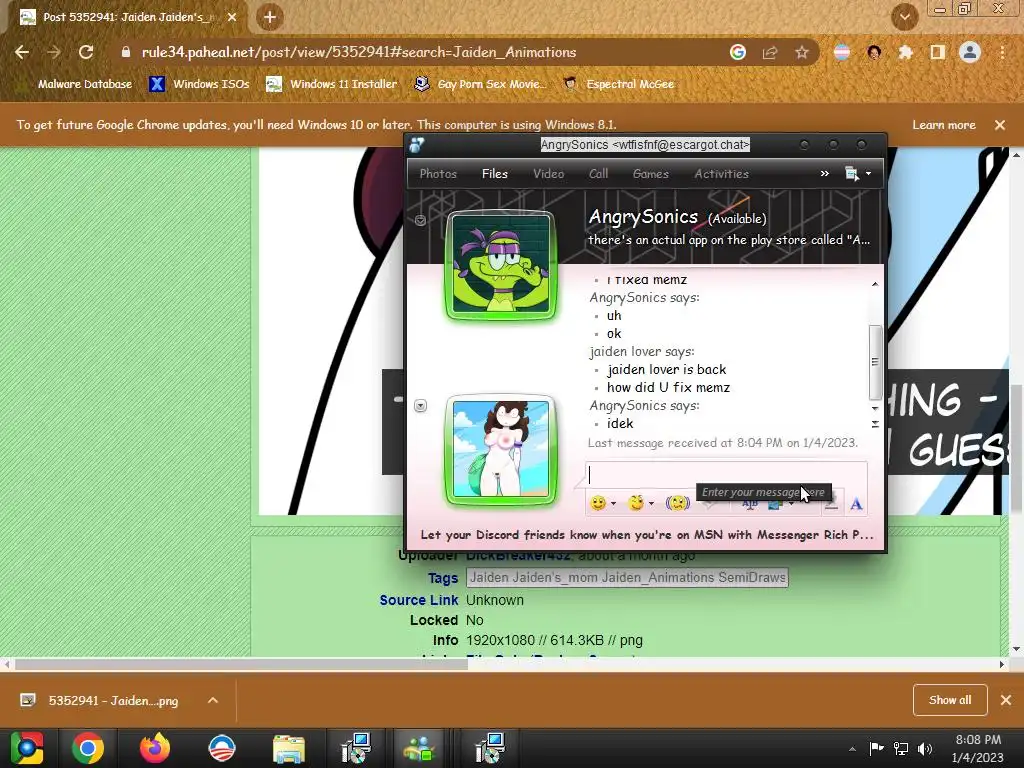The image size is (1024, 768).
Task: Dismiss the Chrome update notification bar
Action: pyautogui.click(x=1000, y=125)
